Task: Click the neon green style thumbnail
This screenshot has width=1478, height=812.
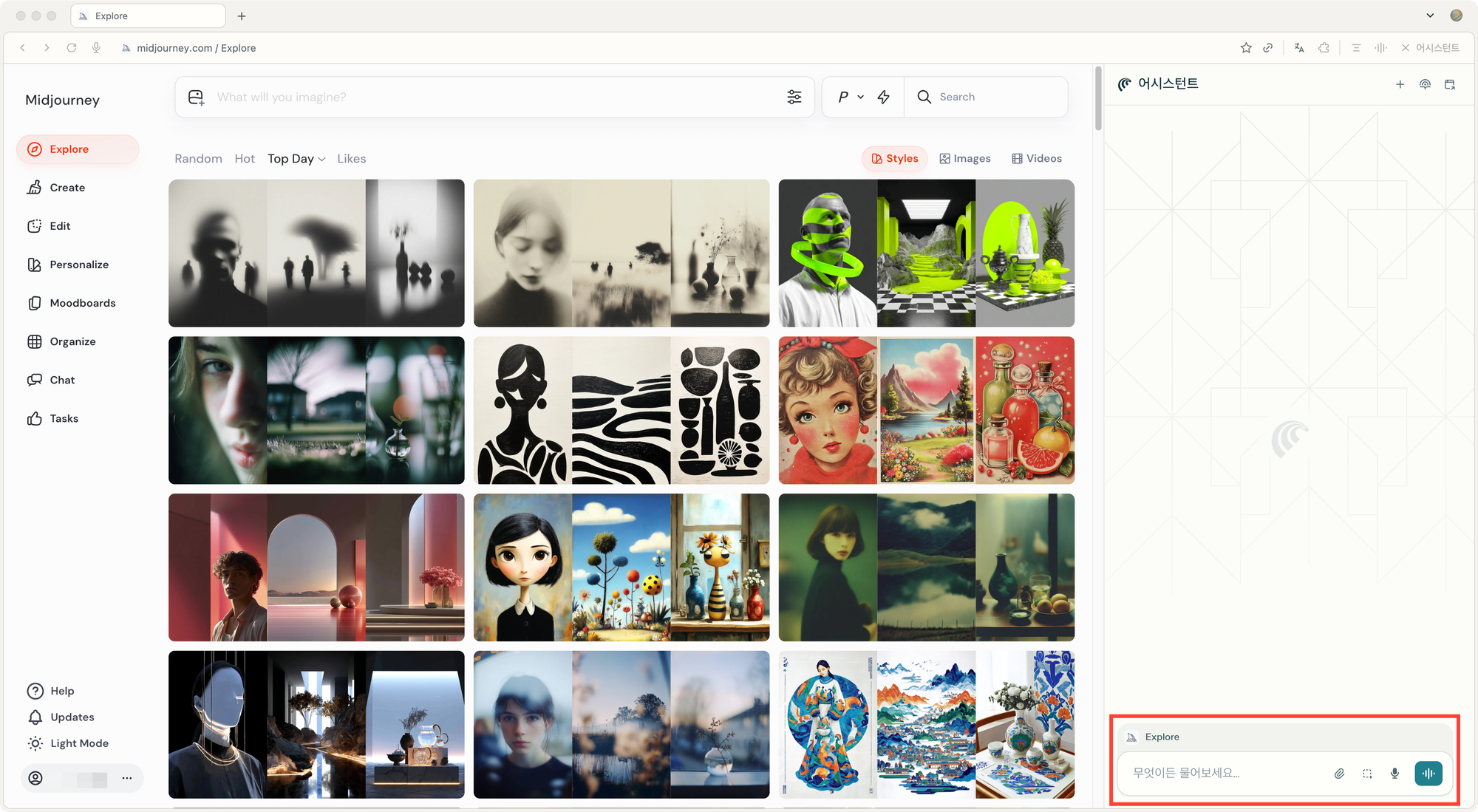Action: pyautogui.click(x=926, y=253)
